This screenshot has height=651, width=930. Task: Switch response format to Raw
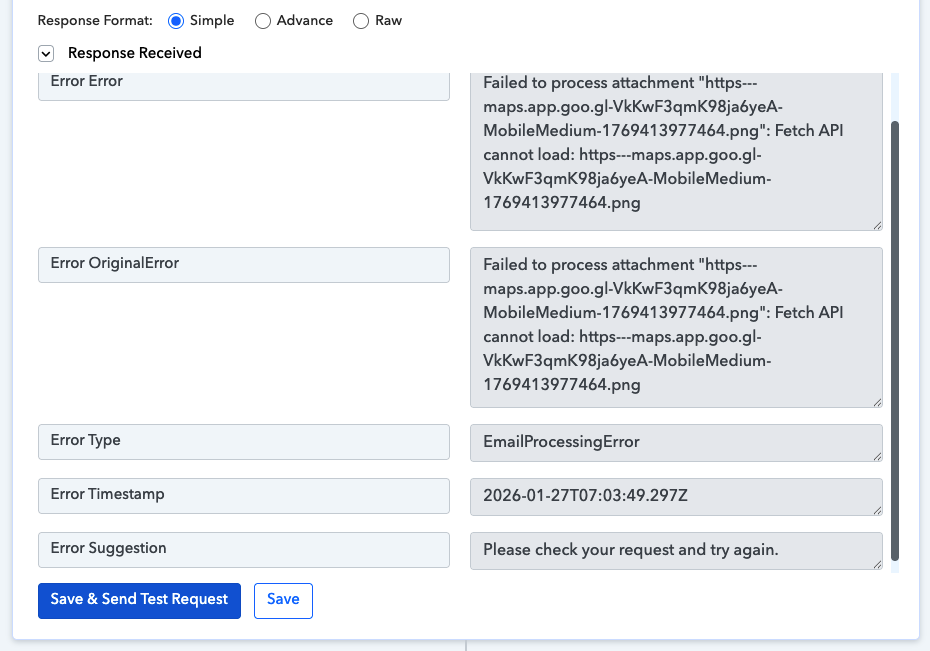[x=361, y=21]
